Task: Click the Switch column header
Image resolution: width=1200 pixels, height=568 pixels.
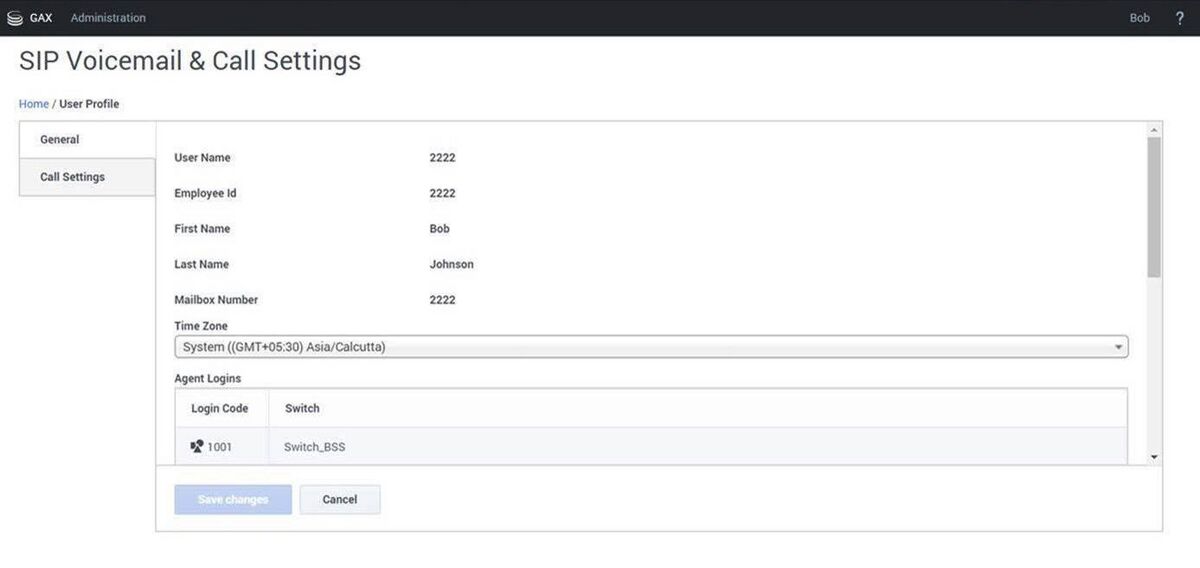Action: click(302, 408)
